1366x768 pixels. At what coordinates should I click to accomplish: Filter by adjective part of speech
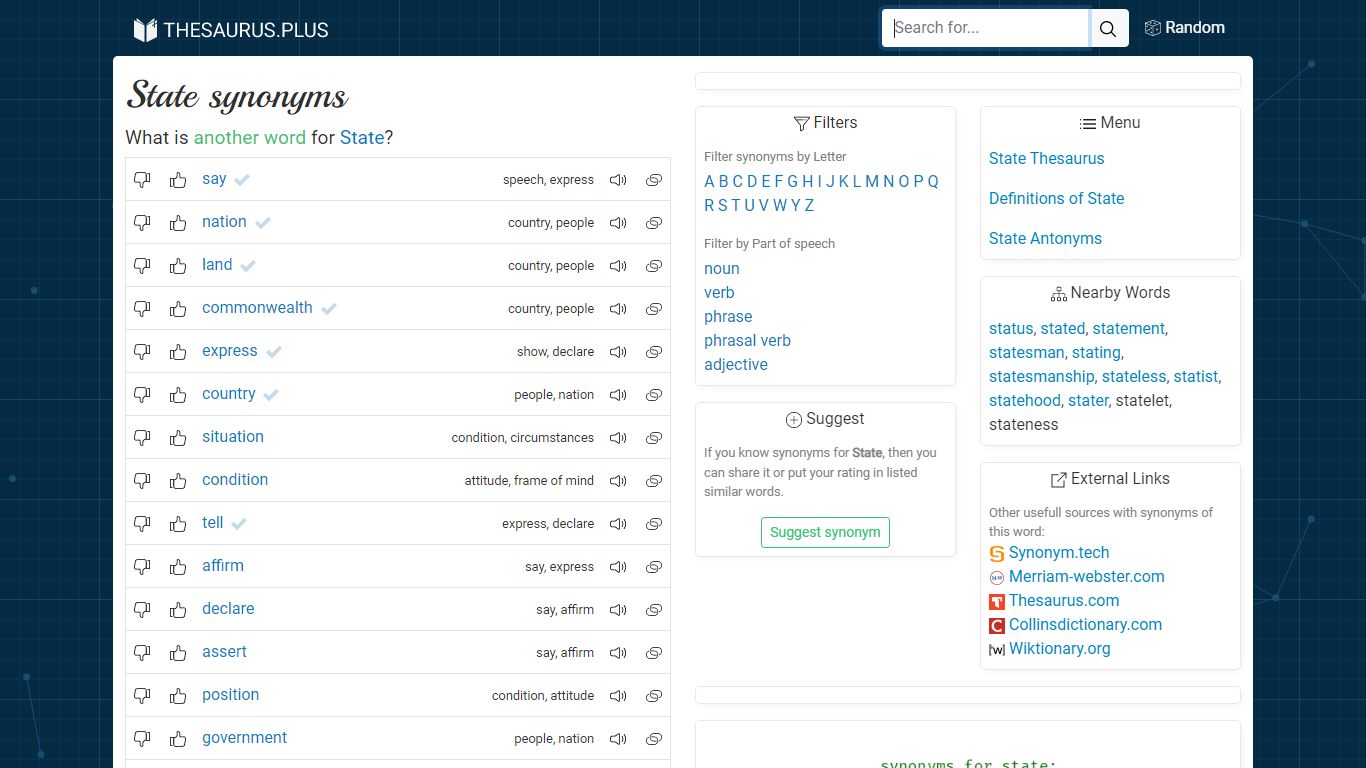tap(736, 364)
